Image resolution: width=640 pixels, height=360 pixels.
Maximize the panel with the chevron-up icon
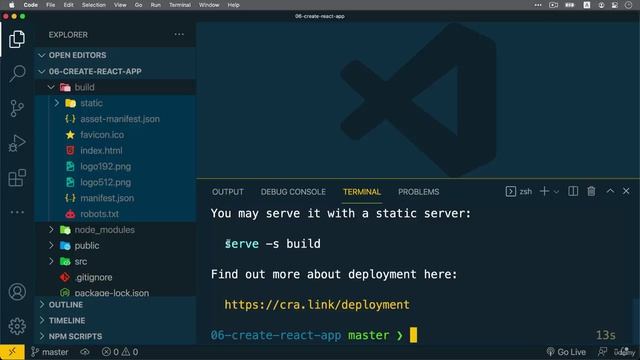click(610, 191)
